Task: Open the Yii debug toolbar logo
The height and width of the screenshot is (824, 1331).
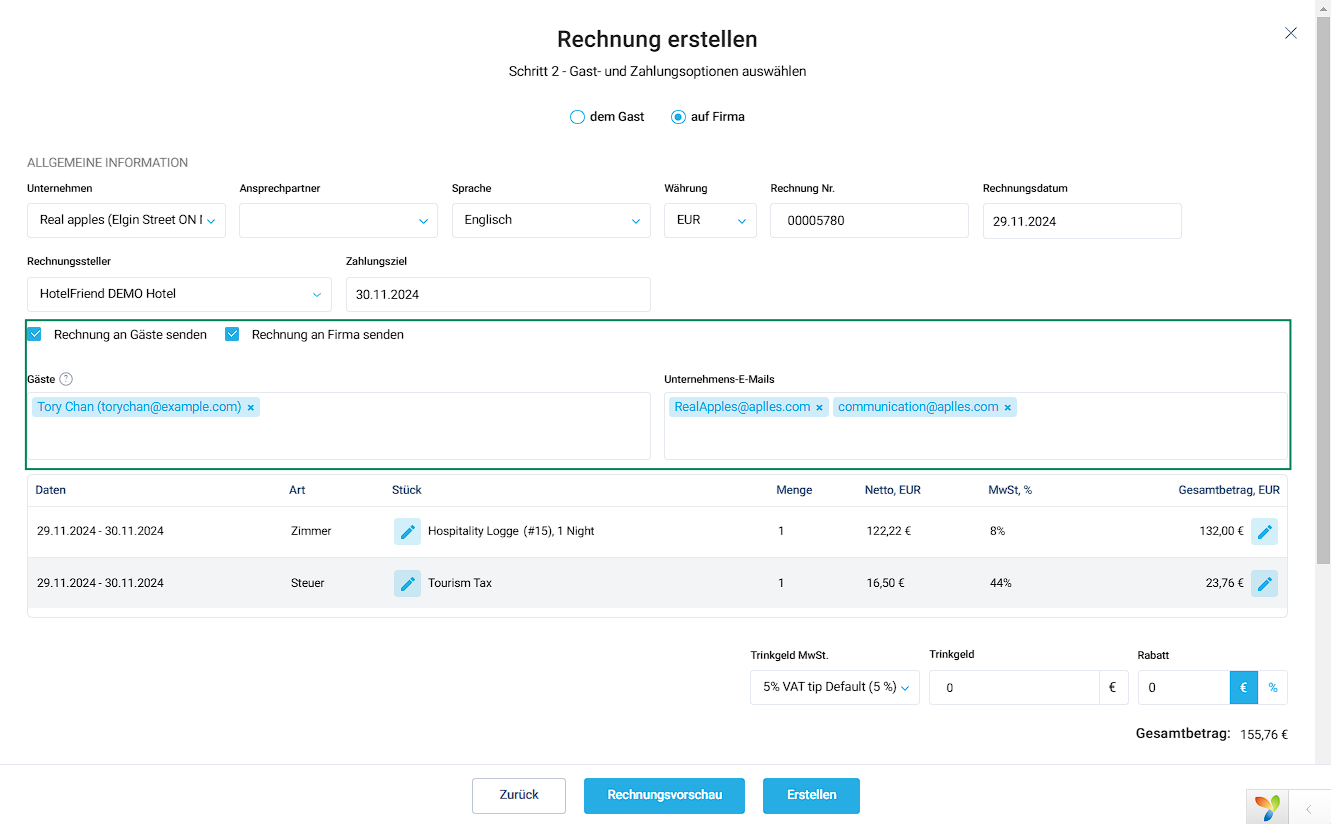Action: coord(1267,806)
